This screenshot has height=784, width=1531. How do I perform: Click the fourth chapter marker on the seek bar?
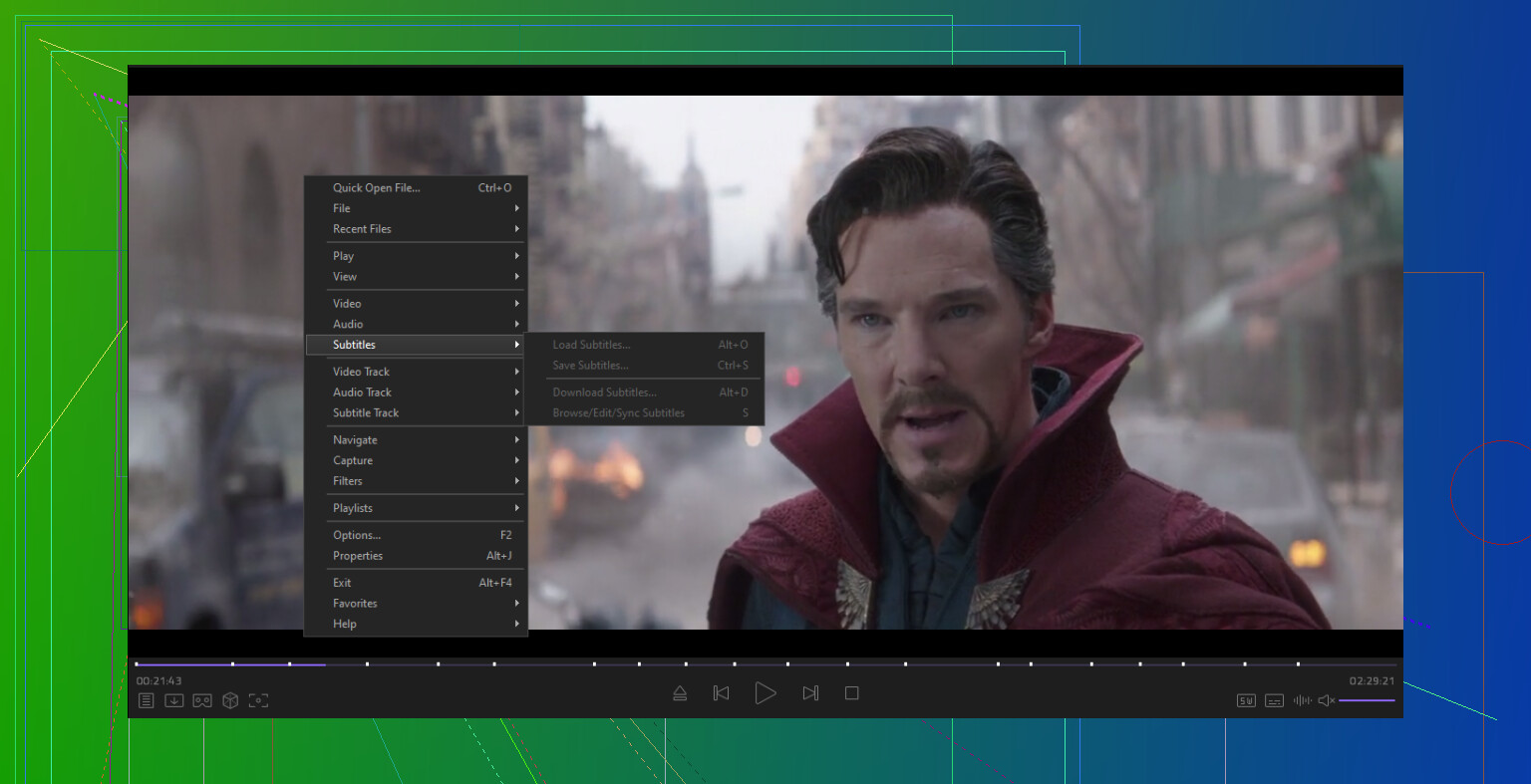point(367,663)
